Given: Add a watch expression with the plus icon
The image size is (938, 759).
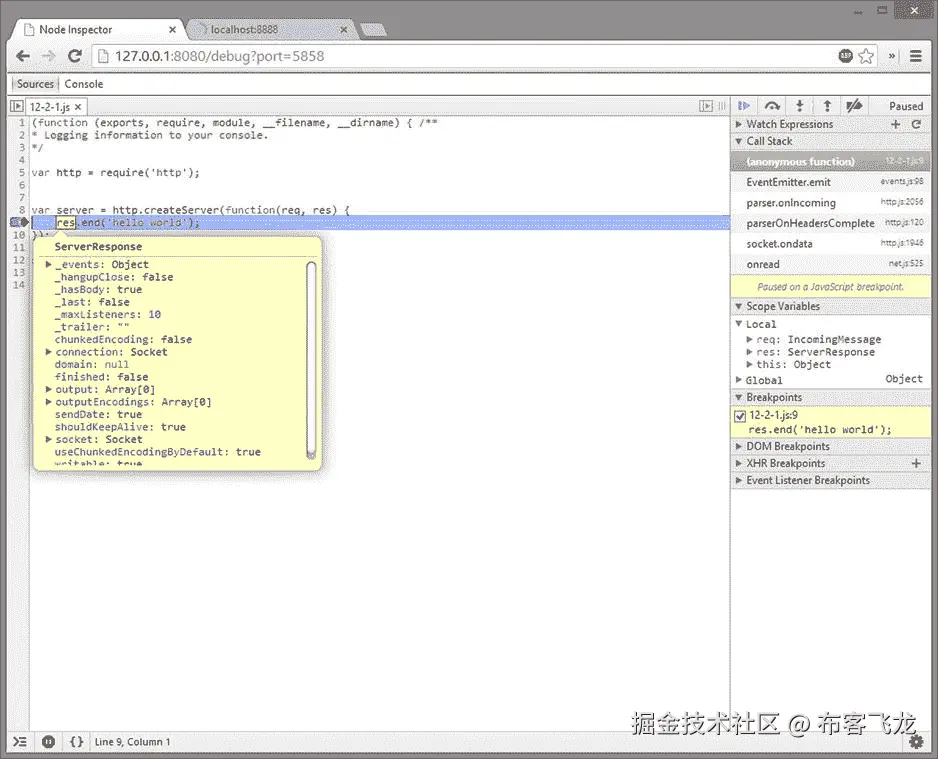Looking at the screenshot, I should [x=896, y=124].
